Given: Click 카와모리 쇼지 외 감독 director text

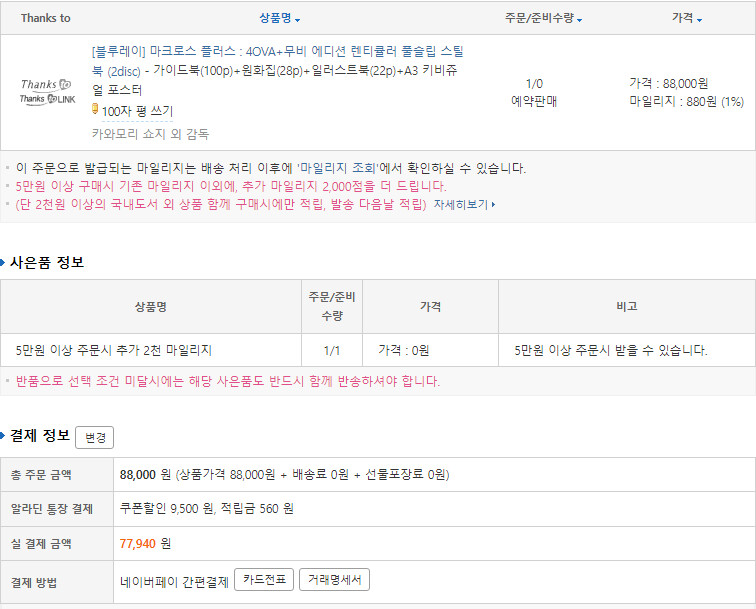Looking at the screenshot, I should [x=150, y=133].
